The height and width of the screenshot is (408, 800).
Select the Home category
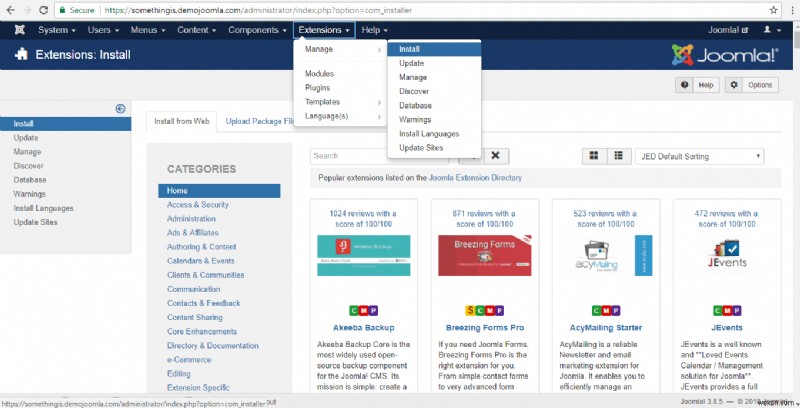coord(219,191)
